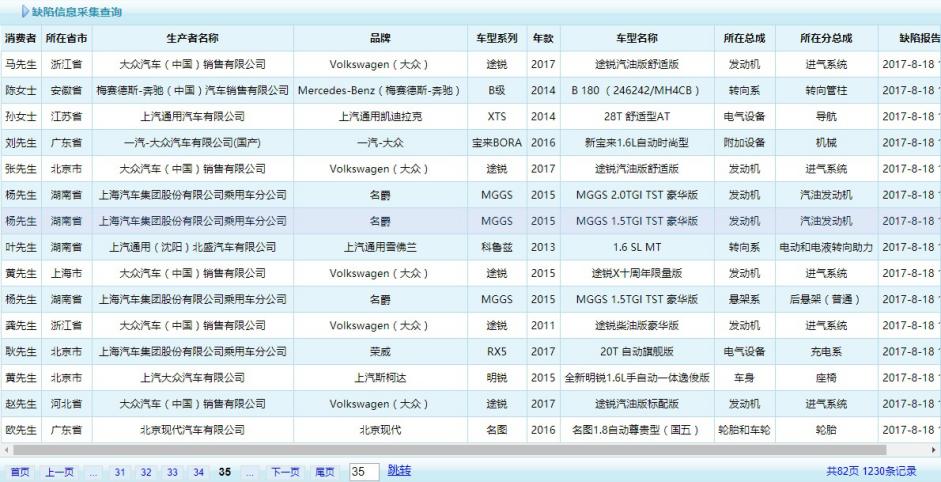This screenshot has width=941, height=482.
Task: Click the 电动和电液转向助力 cell
Action: pos(826,247)
